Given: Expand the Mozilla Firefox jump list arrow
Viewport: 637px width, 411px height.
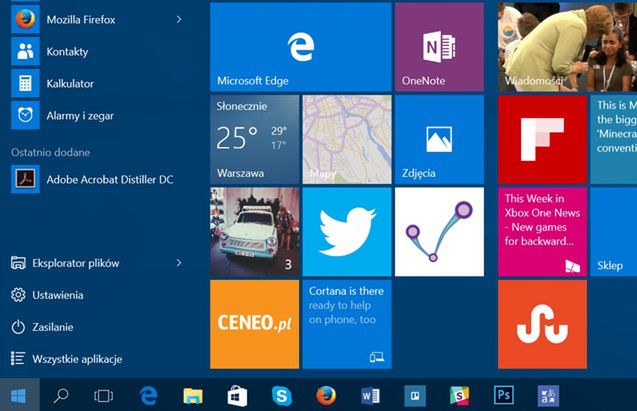Looking at the screenshot, I should (179, 19).
